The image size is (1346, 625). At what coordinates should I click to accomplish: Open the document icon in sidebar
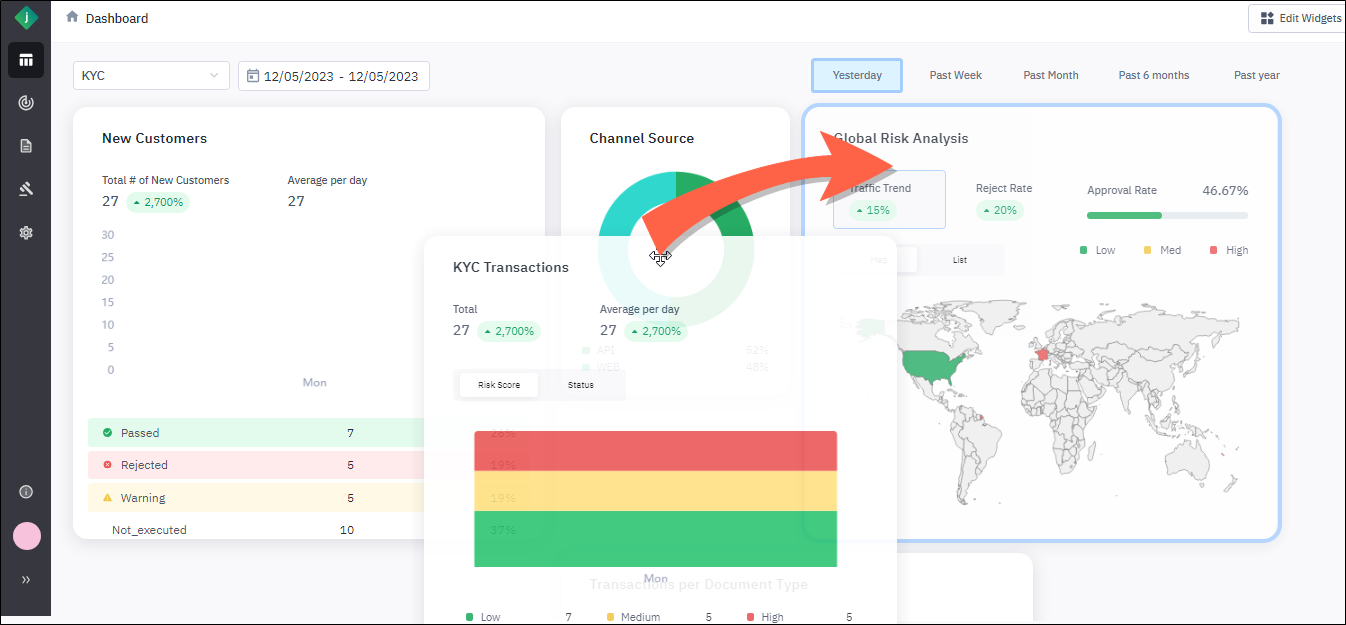click(x=26, y=146)
